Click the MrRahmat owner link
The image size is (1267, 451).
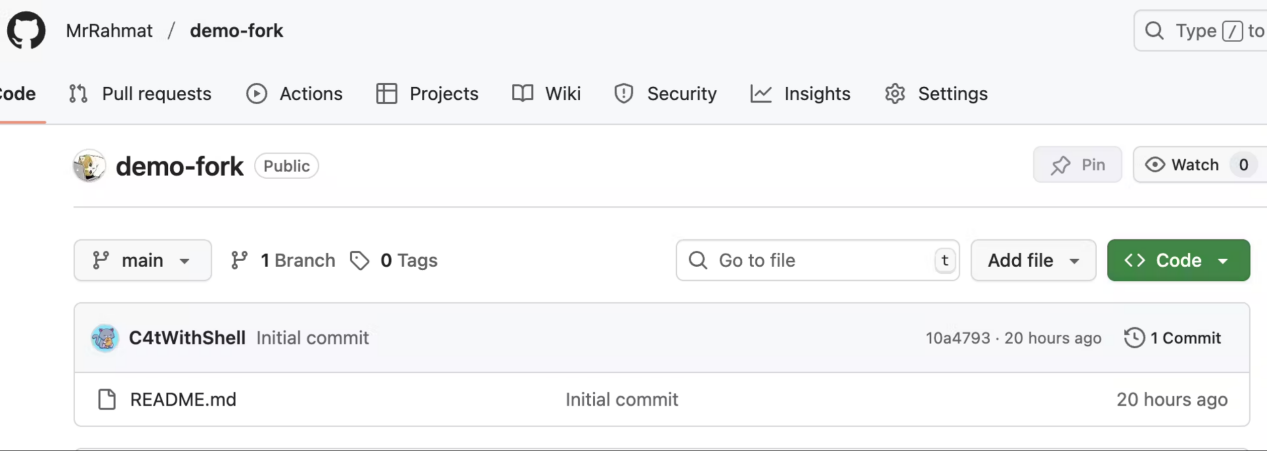pos(109,31)
